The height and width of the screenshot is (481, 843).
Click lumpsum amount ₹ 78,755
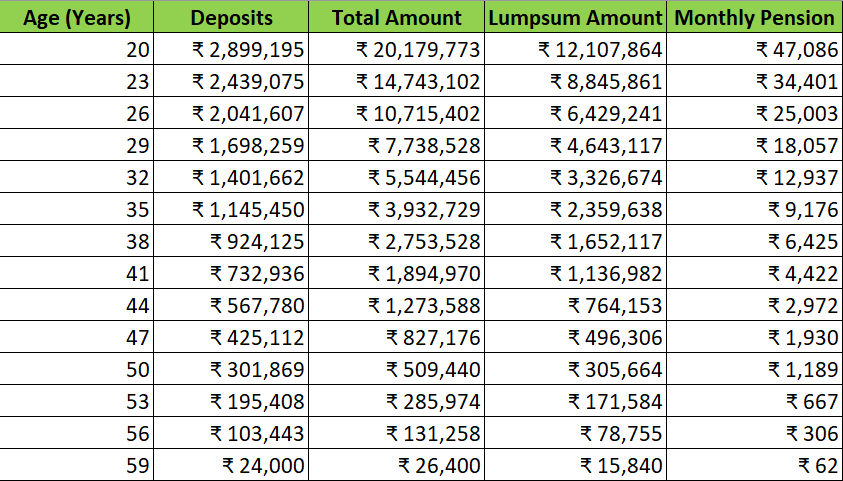(x=620, y=434)
